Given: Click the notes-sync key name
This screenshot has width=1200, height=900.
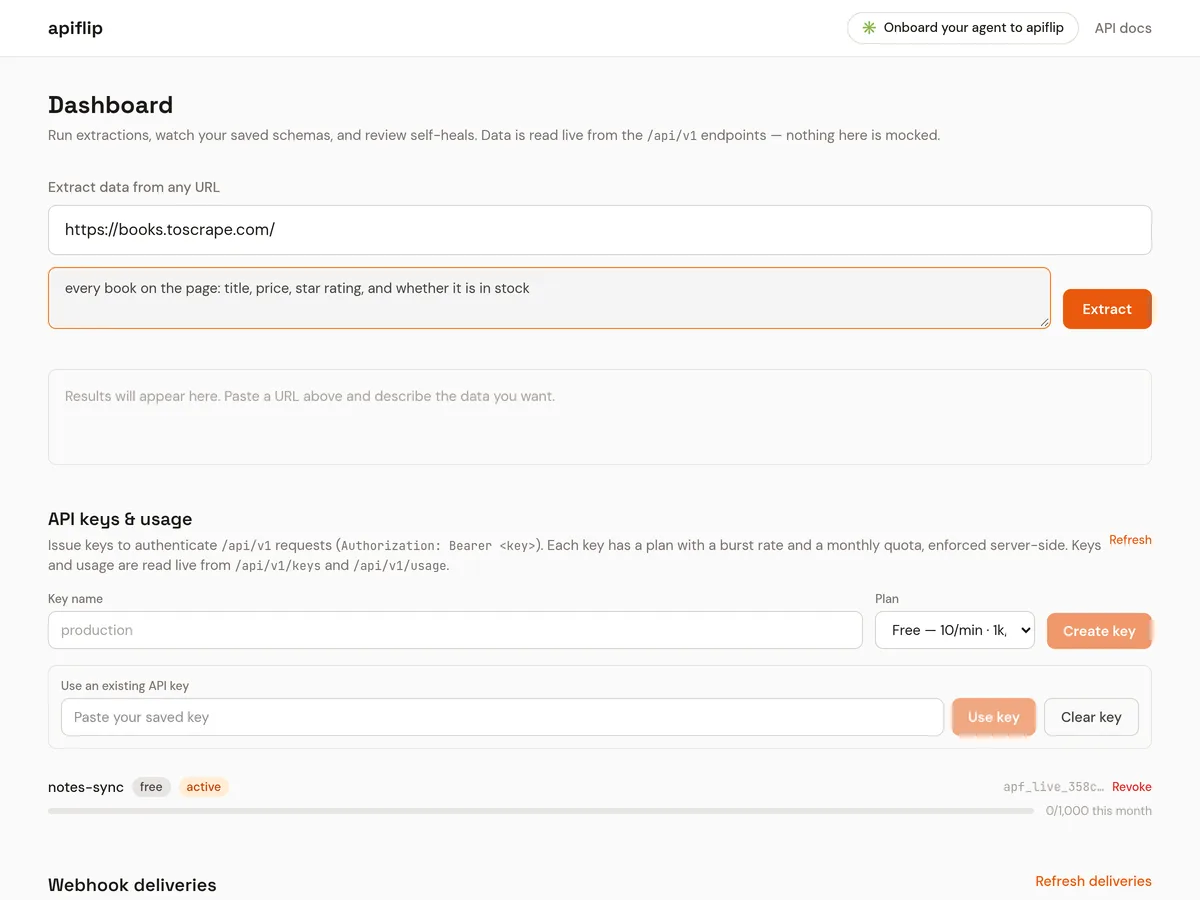Looking at the screenshot, I should 86,787.
